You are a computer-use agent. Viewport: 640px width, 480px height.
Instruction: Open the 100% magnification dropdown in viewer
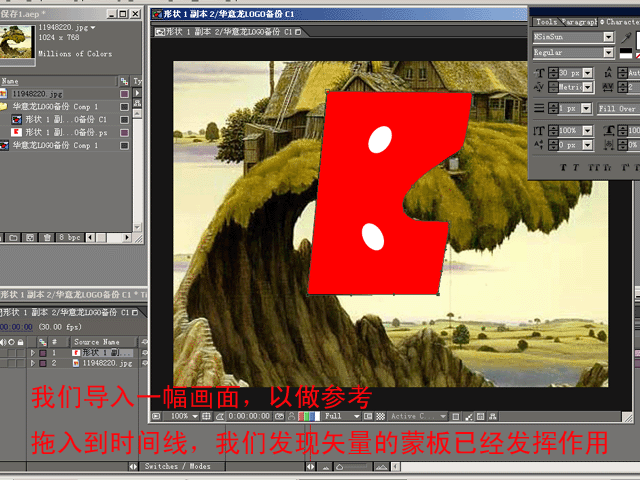[195, 416]
